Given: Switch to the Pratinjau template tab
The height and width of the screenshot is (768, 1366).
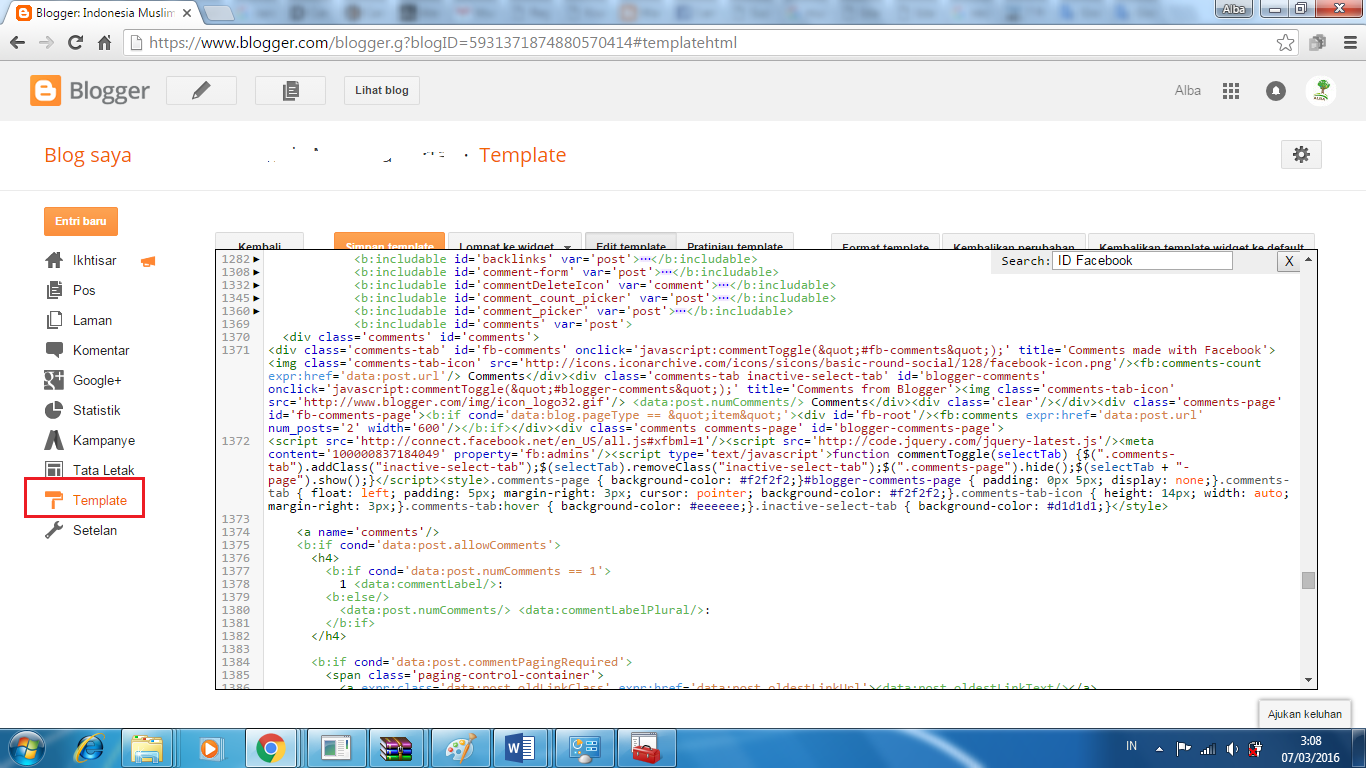Looking at the screenshot, I should coord(735,243).
